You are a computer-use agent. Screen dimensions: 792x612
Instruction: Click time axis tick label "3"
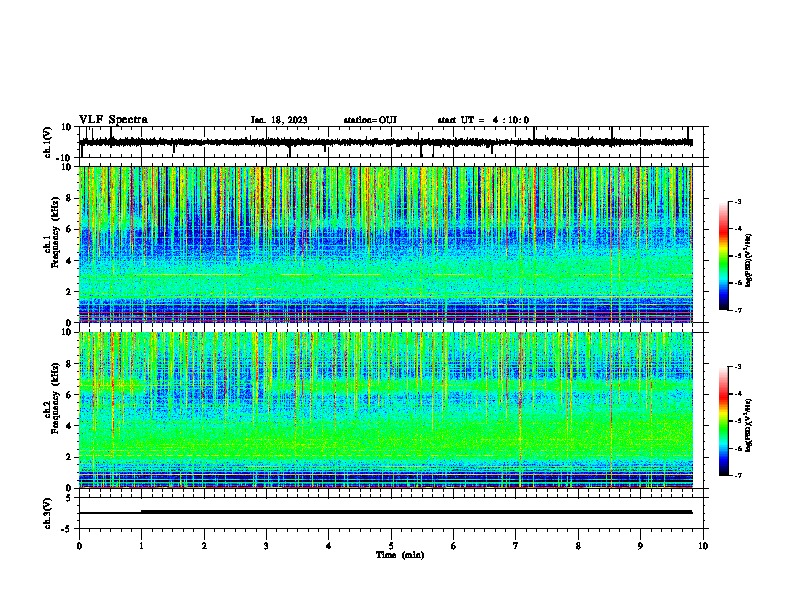(x=266, y=546)
